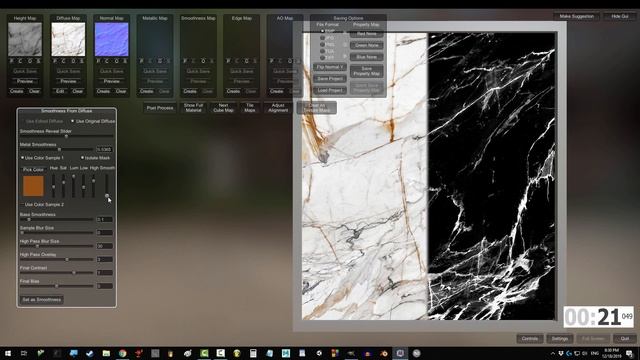Enable Use Color Sample 2

click(x=42, y=204)
